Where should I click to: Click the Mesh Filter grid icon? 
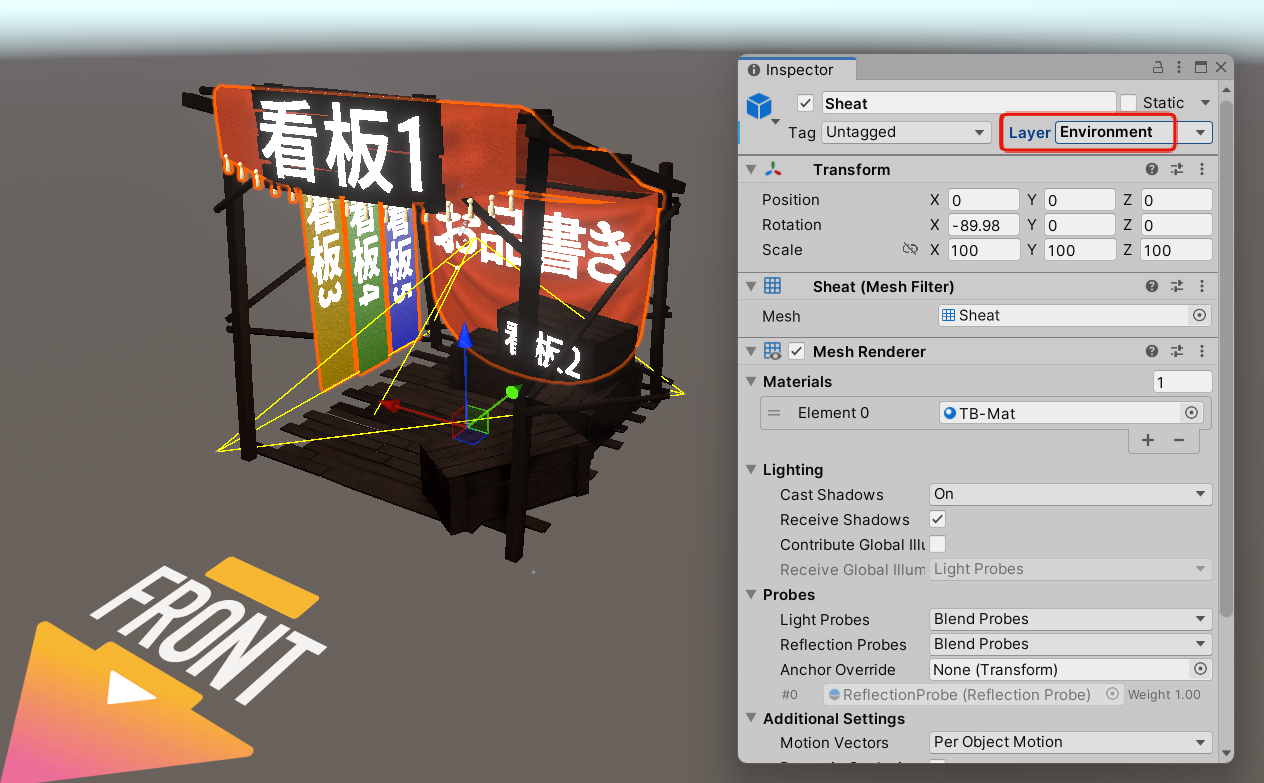click(773, 287)
